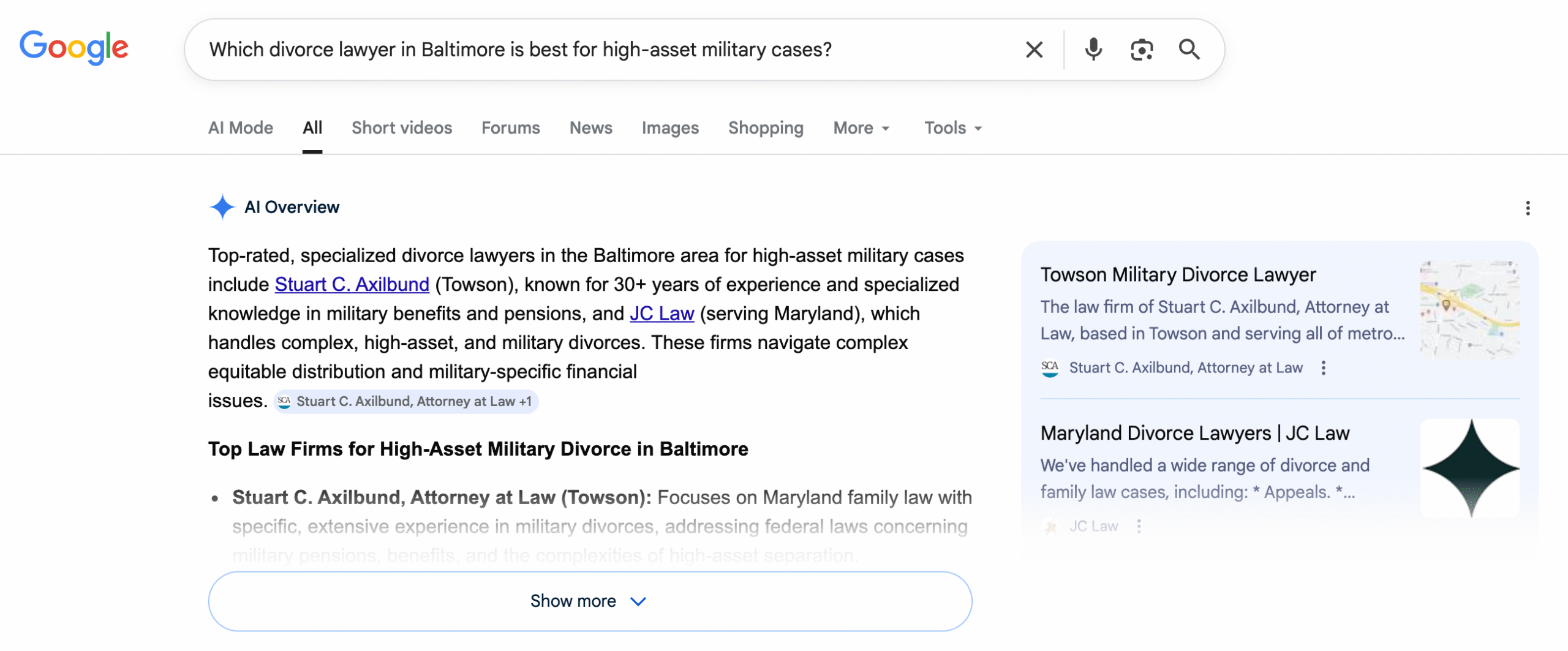Screen dimensions: 1568x651
Task: Open the Stuart C. Axilbund link
Action: pyautogui.click(x=352, y=285)
